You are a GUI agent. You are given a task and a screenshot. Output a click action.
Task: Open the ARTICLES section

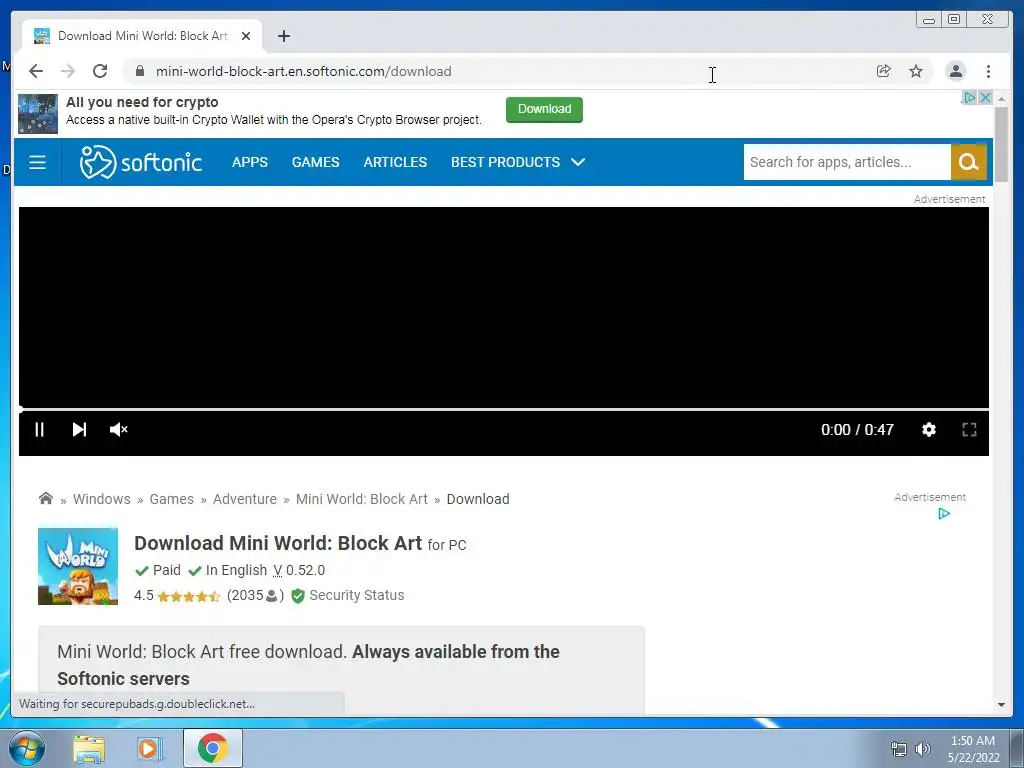pyautogui.click(x=395, y=162)
